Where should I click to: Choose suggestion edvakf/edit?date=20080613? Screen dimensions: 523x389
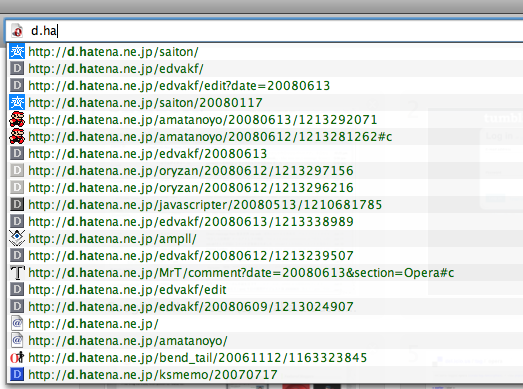pos(265,86)
